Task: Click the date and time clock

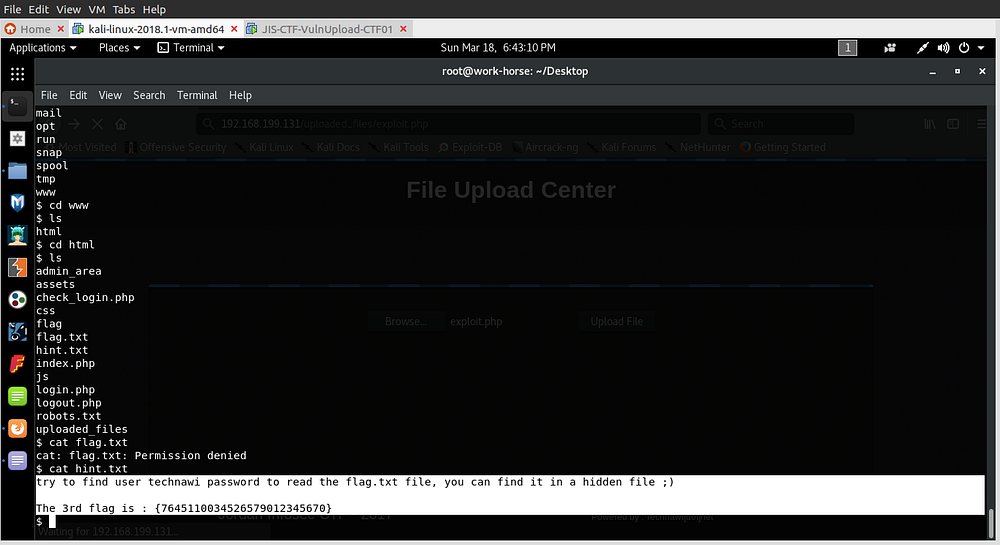Action: point(498,48)
